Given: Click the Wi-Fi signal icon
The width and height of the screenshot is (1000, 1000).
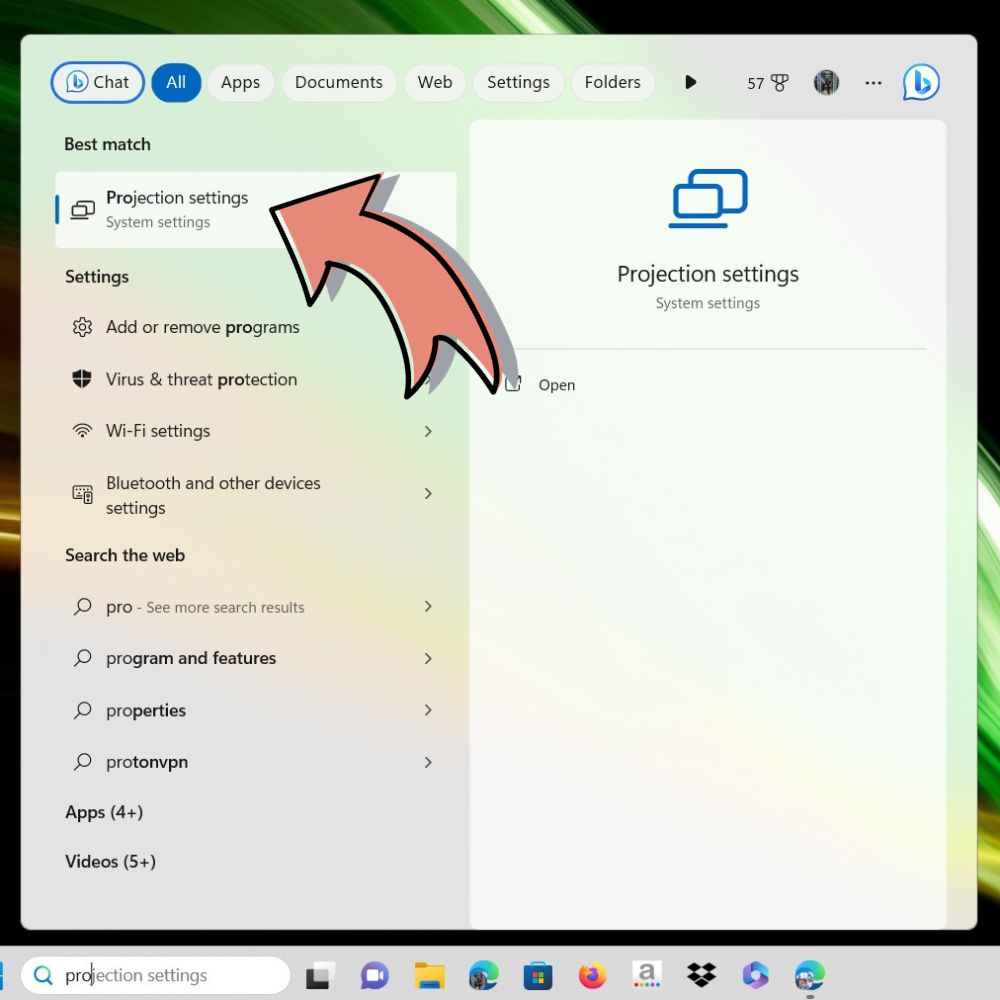Looking at the screenshot, I should (x=82, y=431).
